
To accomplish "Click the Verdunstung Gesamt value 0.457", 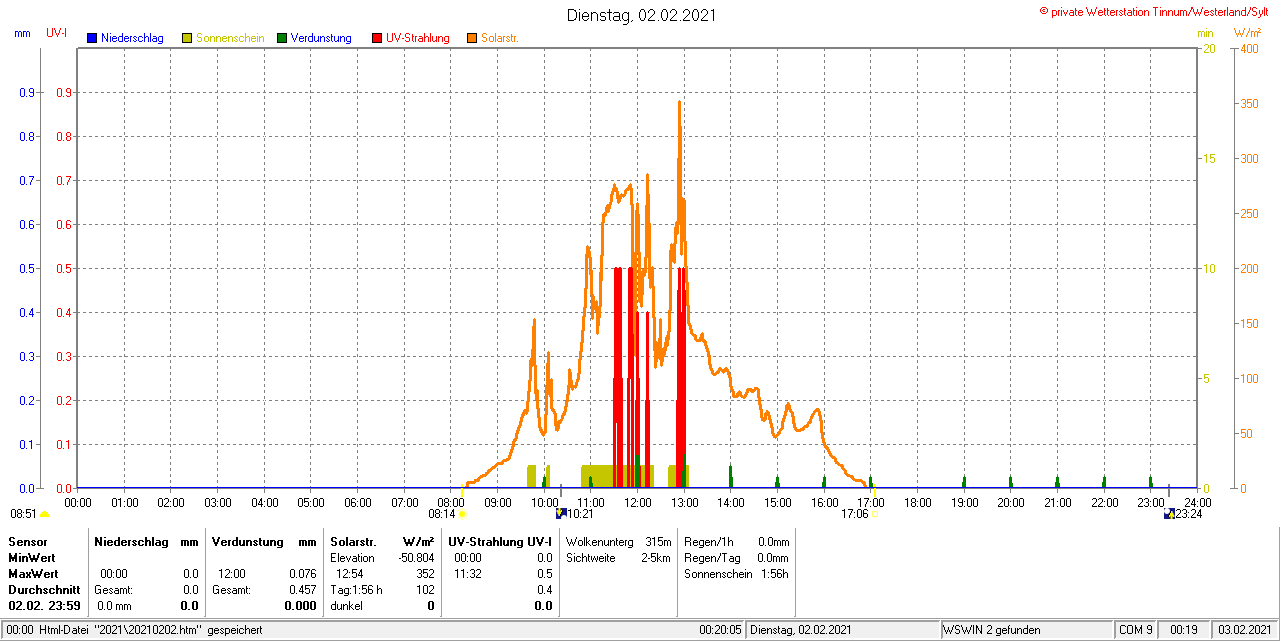I will 303,590.
